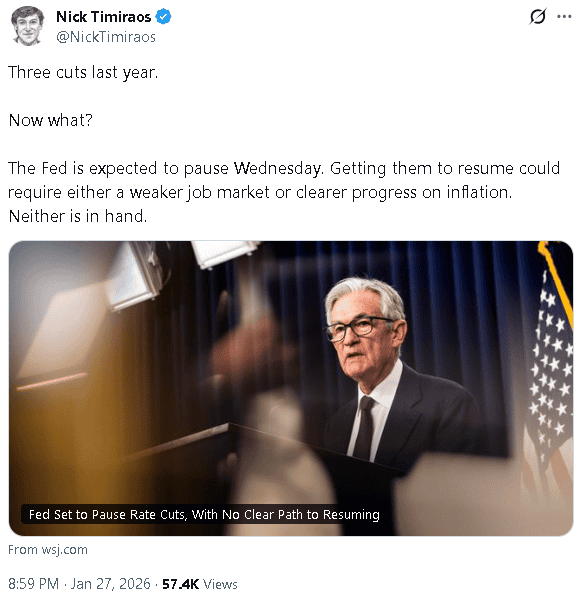Follow the 'From wsj.com' source link
Image resolution: width=581 pixels, height=601 pixels.
[48, 550]
